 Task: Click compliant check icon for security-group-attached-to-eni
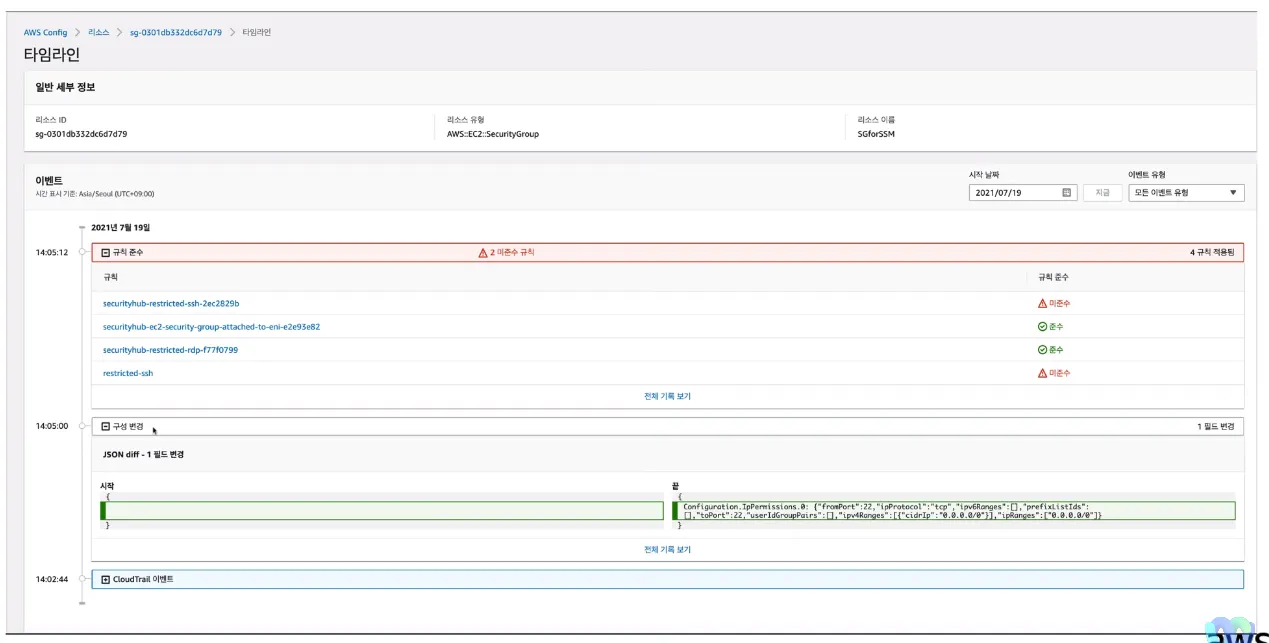1042,327
